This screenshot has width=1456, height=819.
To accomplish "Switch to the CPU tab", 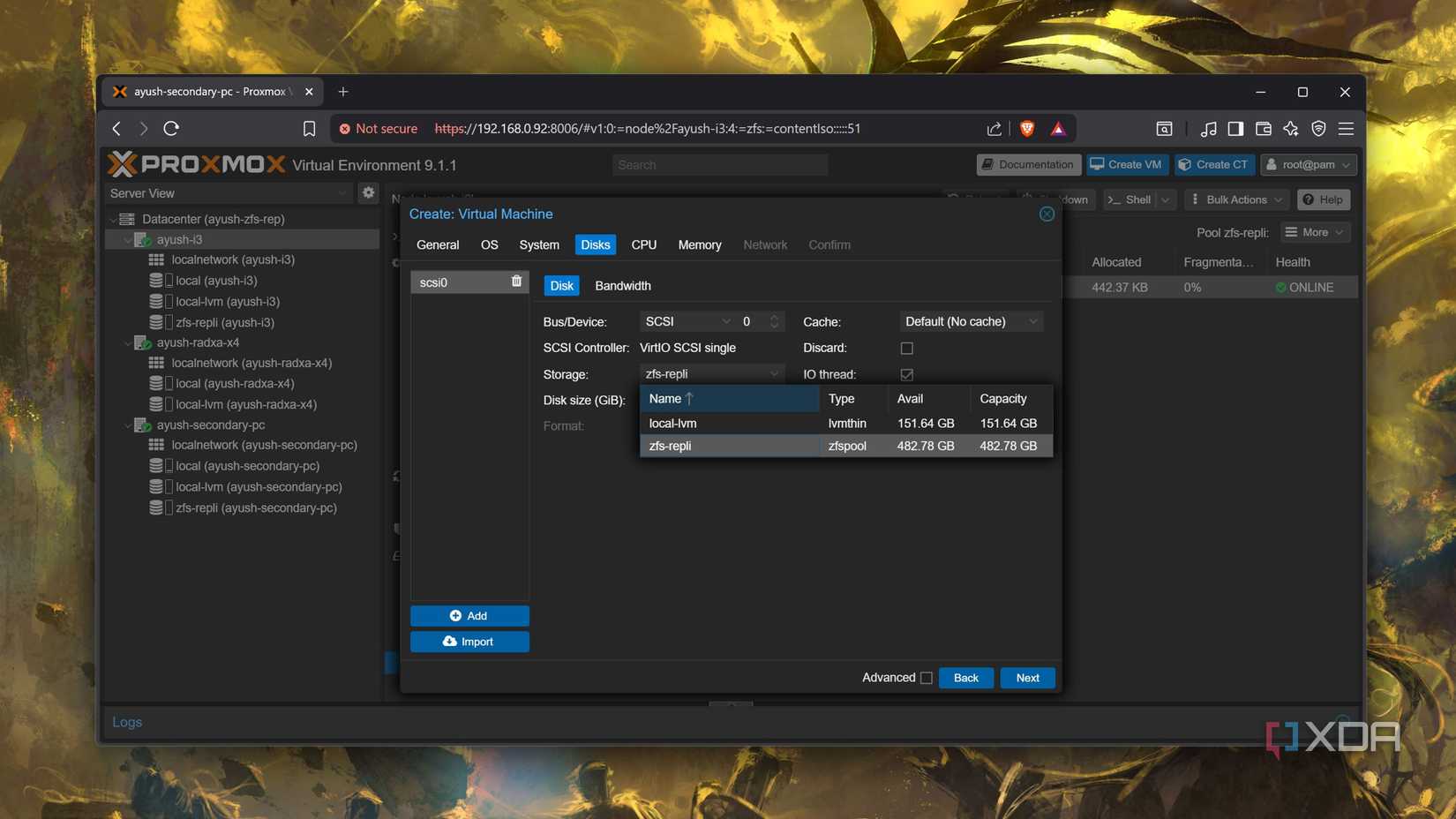I will pyautogui.click(x=643, y=244).
